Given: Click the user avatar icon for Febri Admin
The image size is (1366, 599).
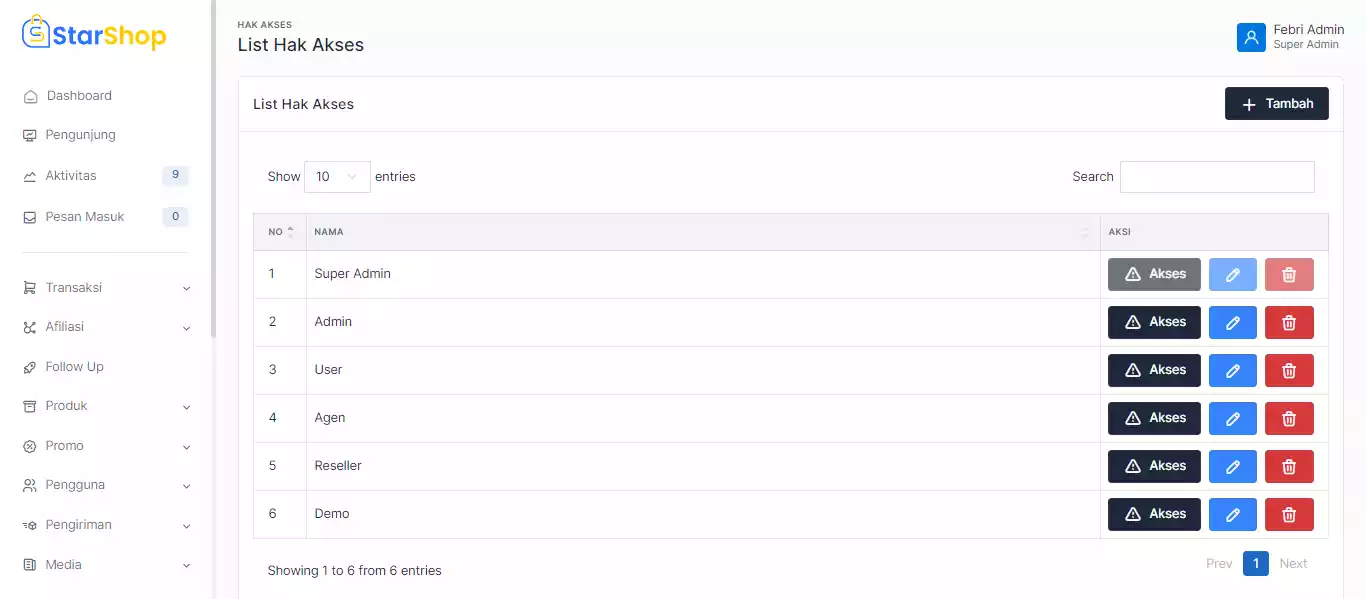Looking at the screenshot, I should 1251,37.
